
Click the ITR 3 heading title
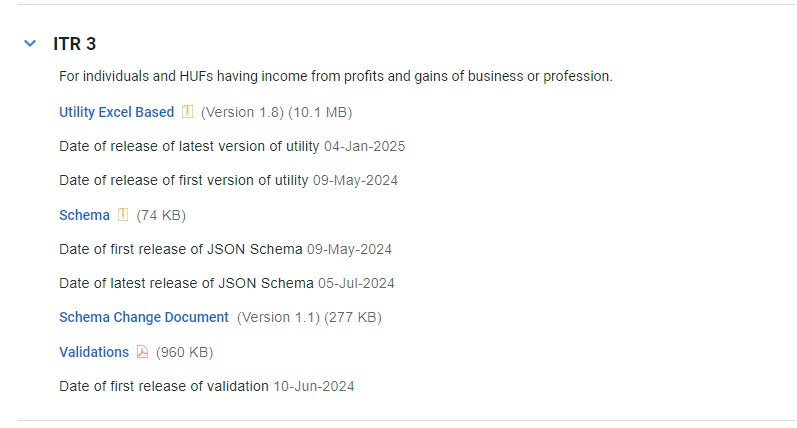[x=74, y=44]
